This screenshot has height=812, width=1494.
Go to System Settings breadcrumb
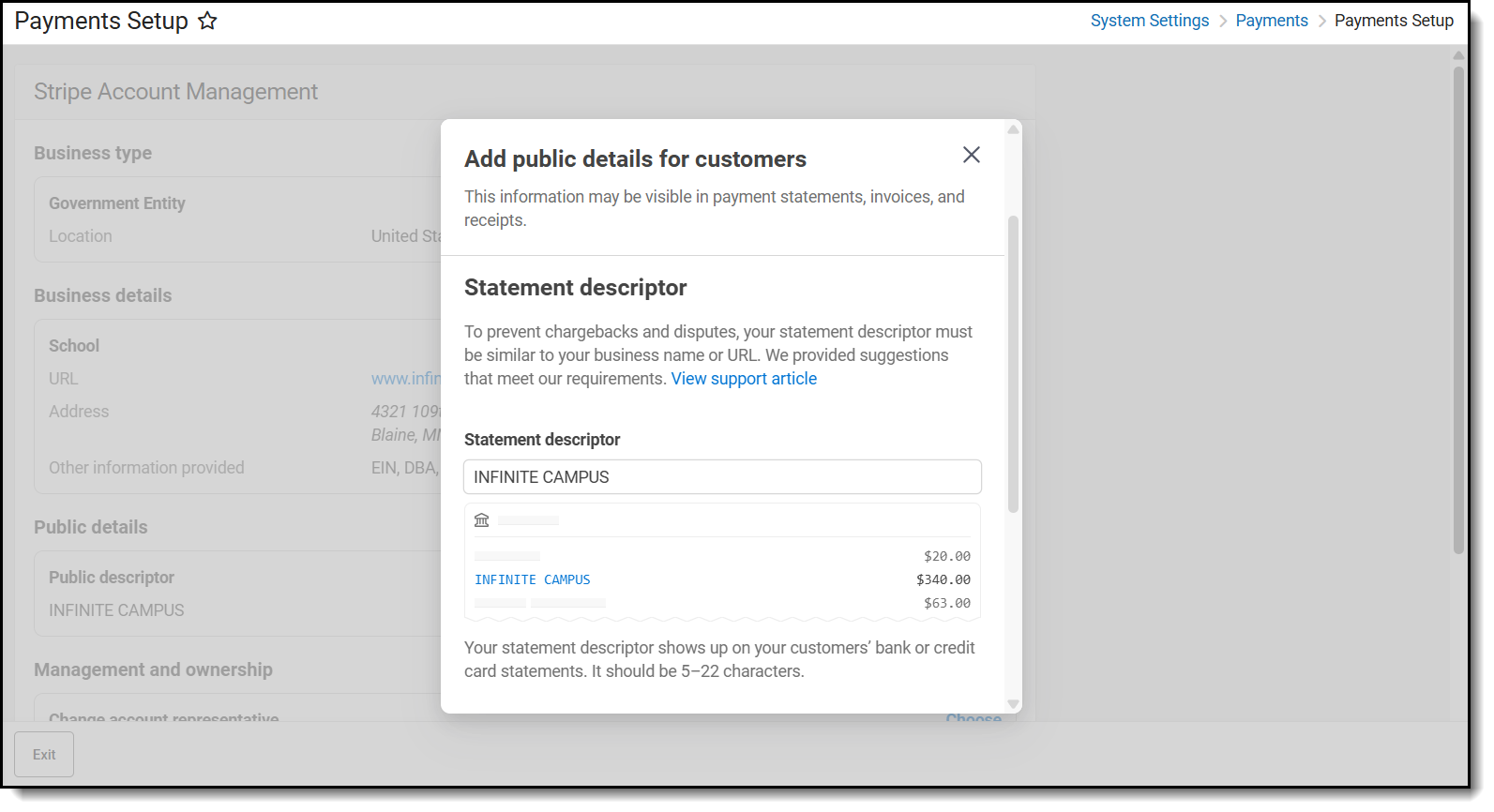click(1149, 21)
